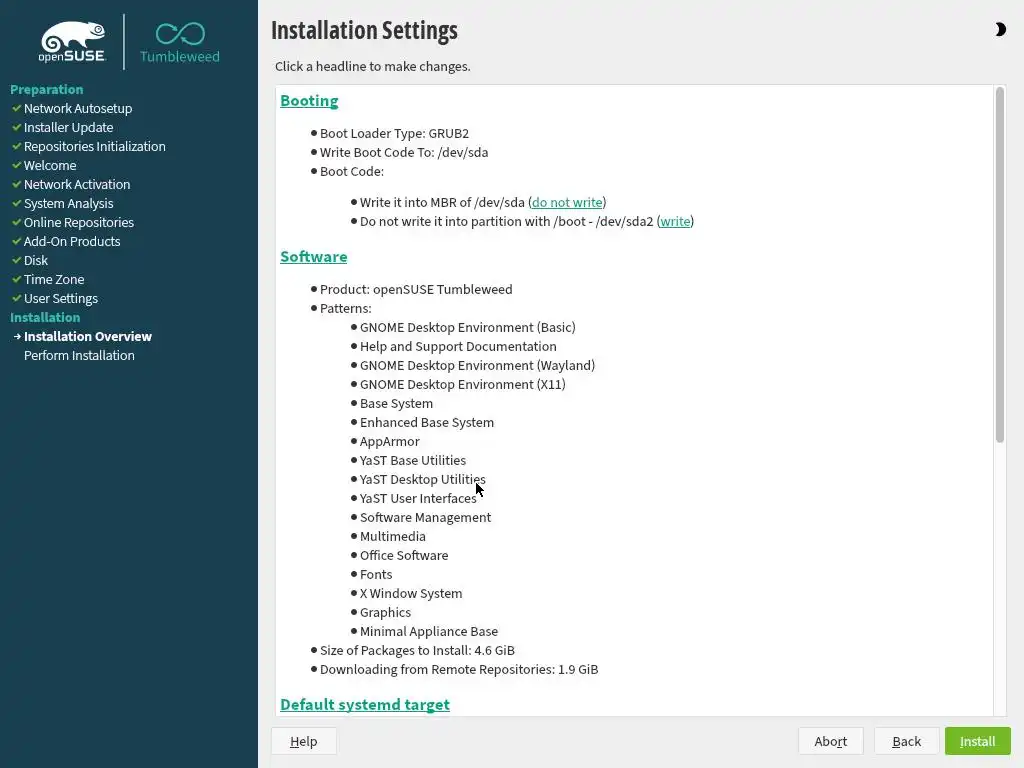This screenshot has height=768, width=1024.
Task: Click the 'AppArmor' pattern entry
Action: [390, 441]
